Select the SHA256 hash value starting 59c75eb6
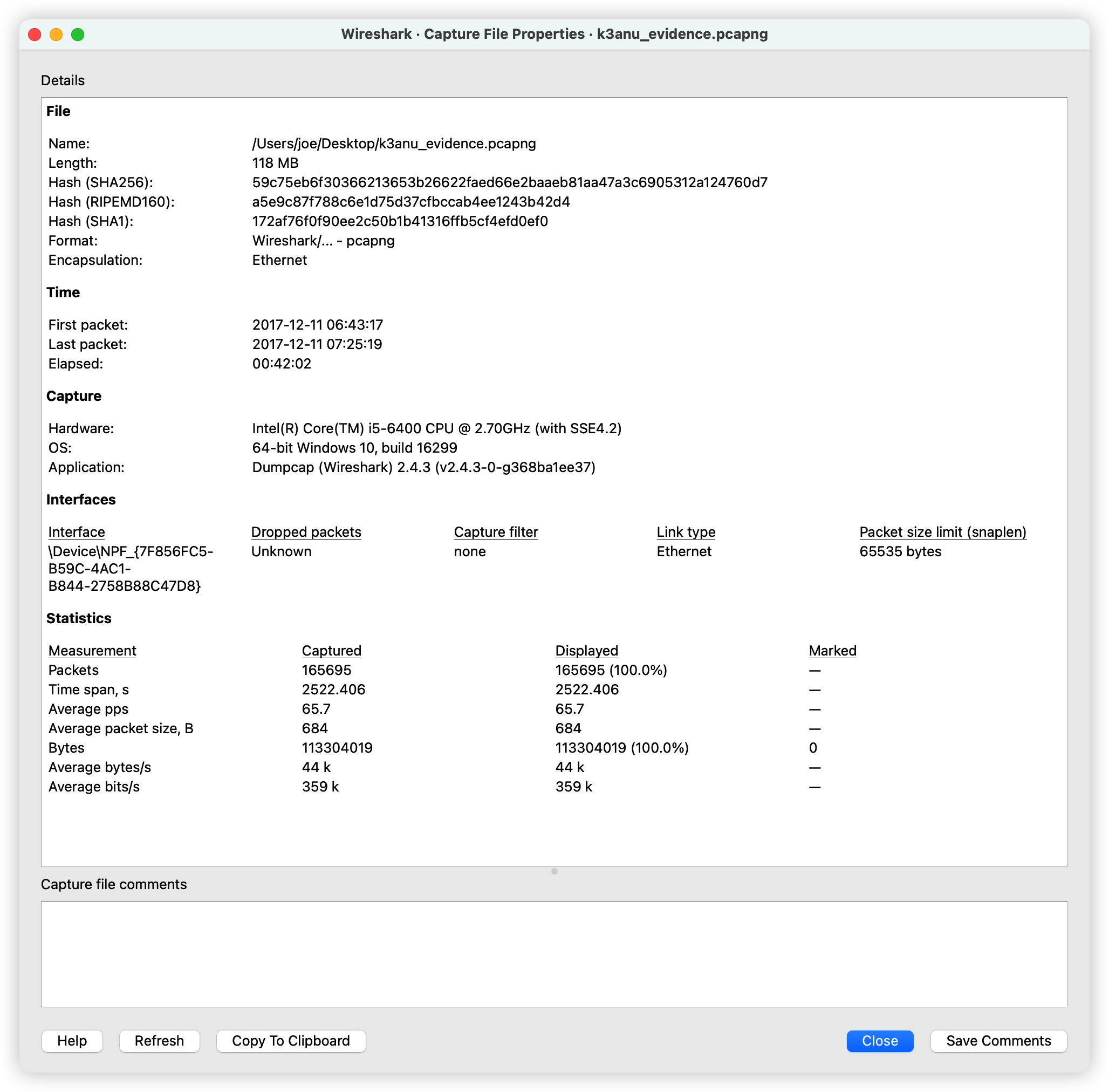Screen dimensions: 1109x1092 click(510, 182)
